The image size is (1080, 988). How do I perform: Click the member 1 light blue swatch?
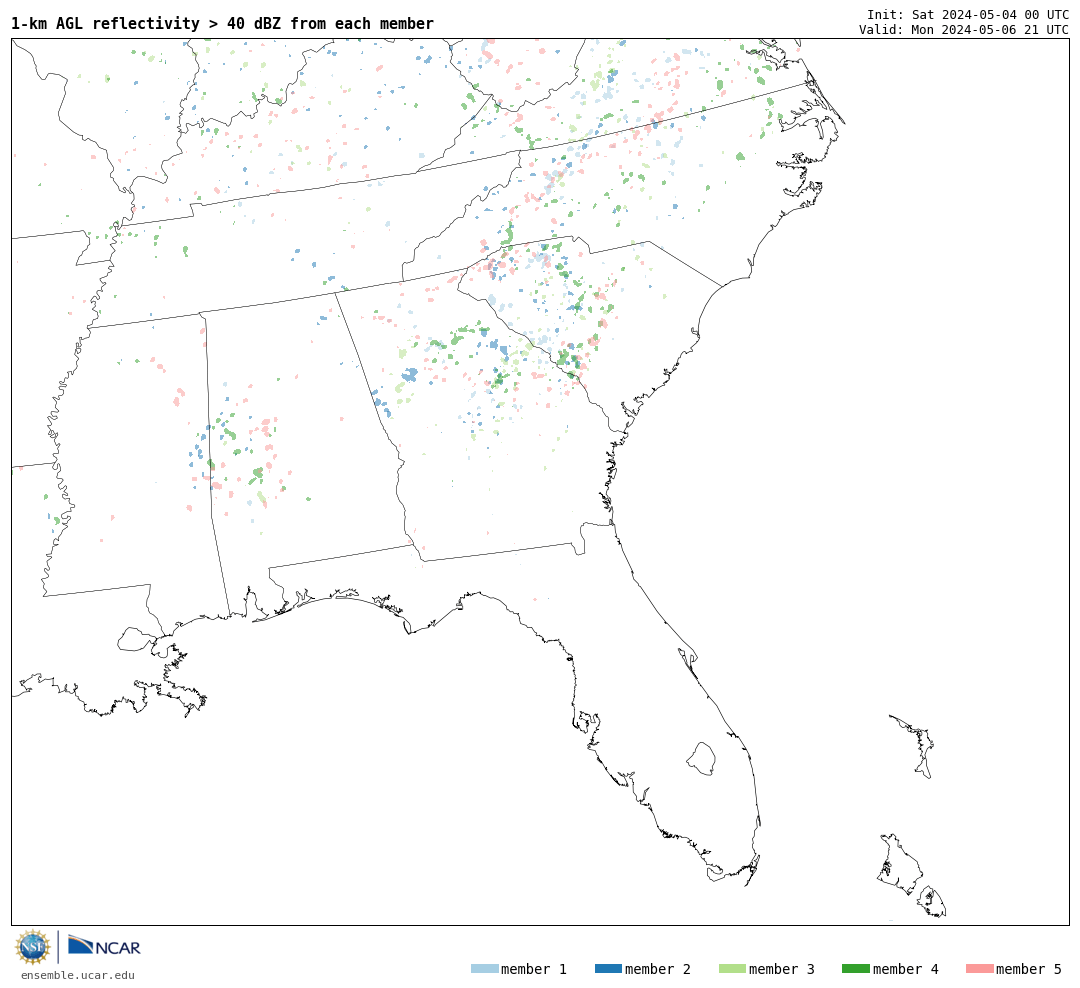point(484,969)
